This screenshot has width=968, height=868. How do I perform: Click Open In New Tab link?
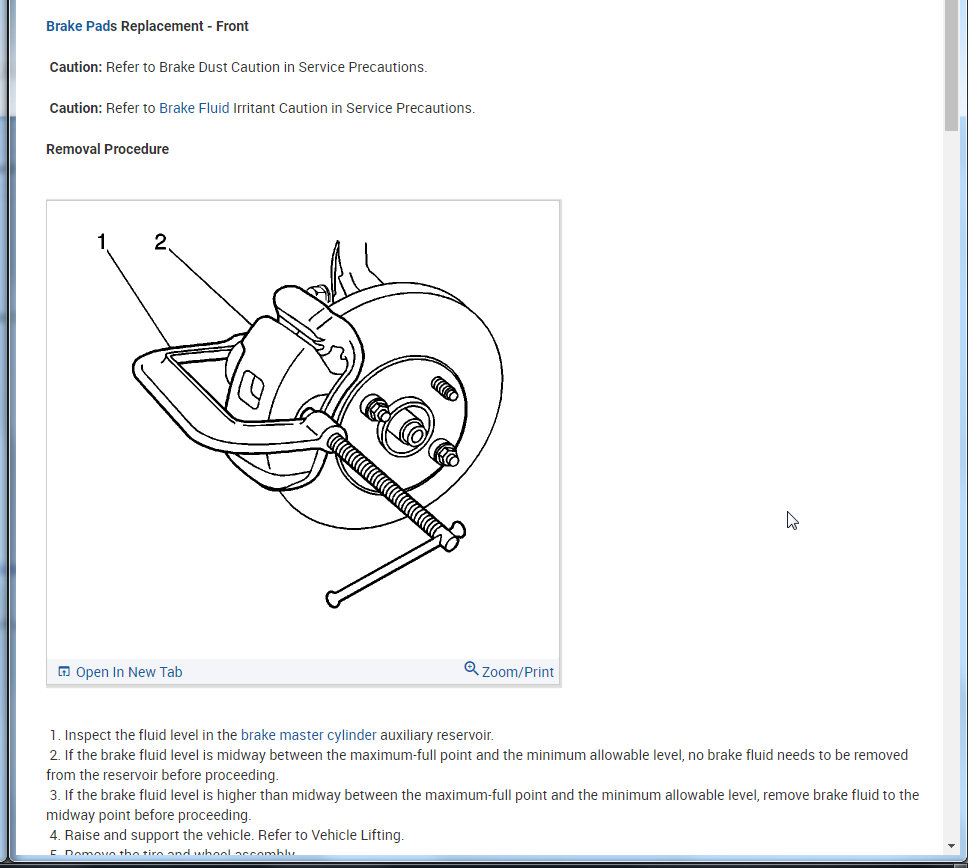click(129, 672)
